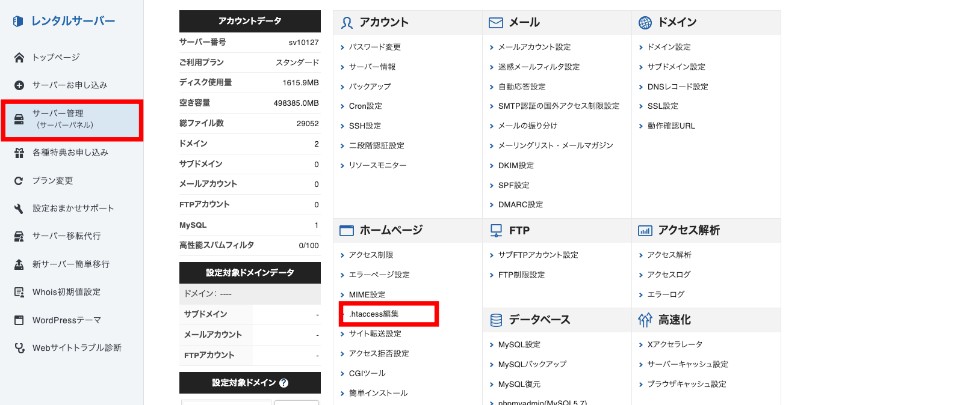Open the DNSレコード設定 link
Image resolution: width=960 pixels, height=405 pixels.
tap(678, 86)
